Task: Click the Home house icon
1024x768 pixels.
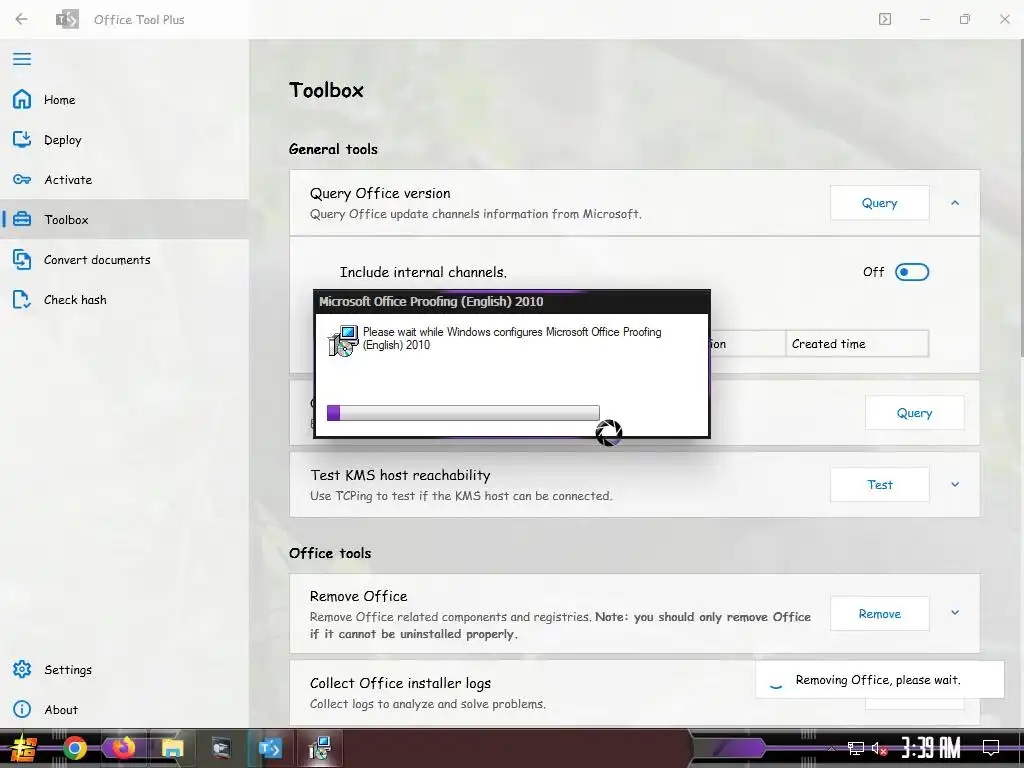Action: pos(22,99)
